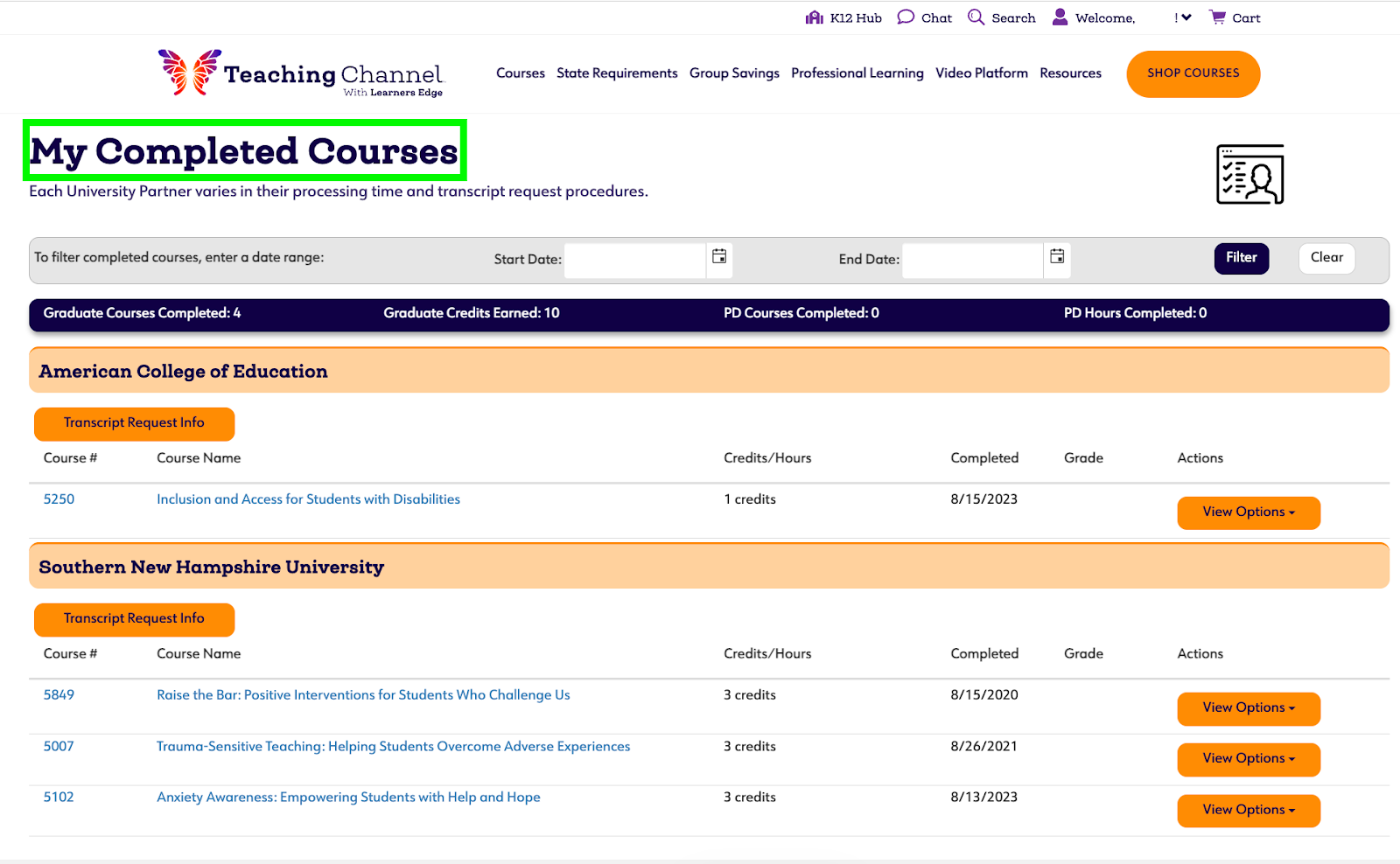1400x864 pixels.
Task: Expand View Options for course 5250
Action: pos(1248,512)
